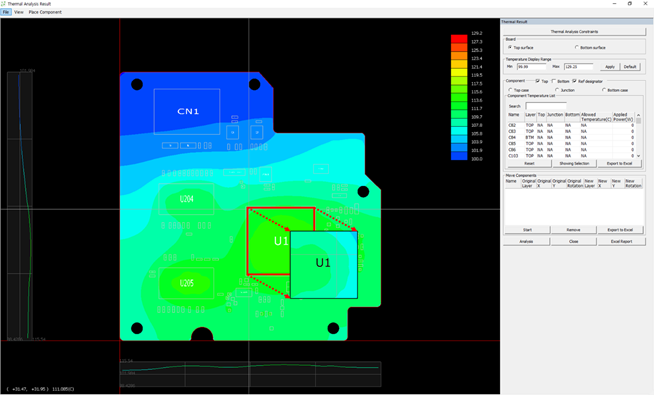Select the U205 component on the board
Viewport: 654px width, 395px height.
click(186, 283)
